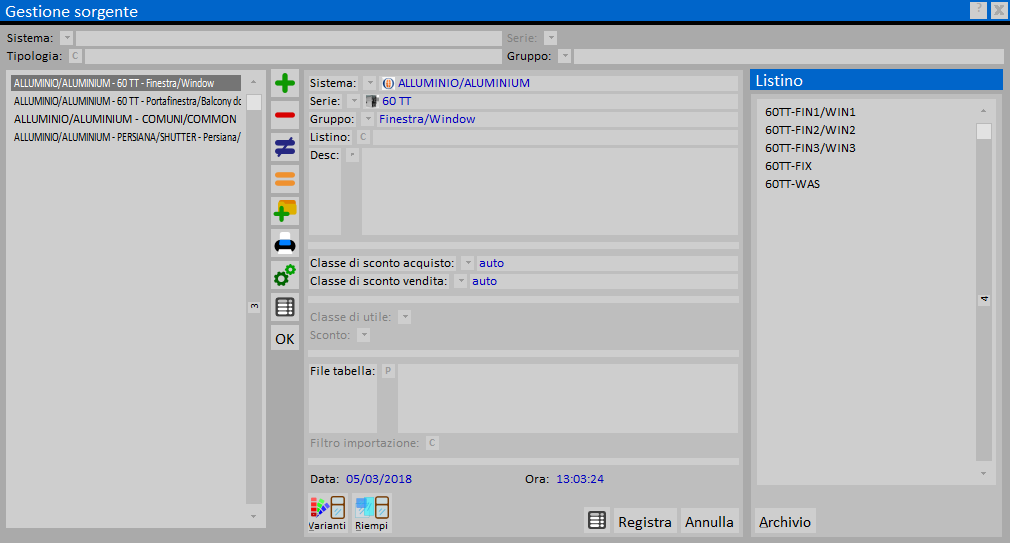Image resolution: width=1010 pixels, height=543 pixels.
Task: Open form Serie dropdown arrow
Action: coord(353,101)
